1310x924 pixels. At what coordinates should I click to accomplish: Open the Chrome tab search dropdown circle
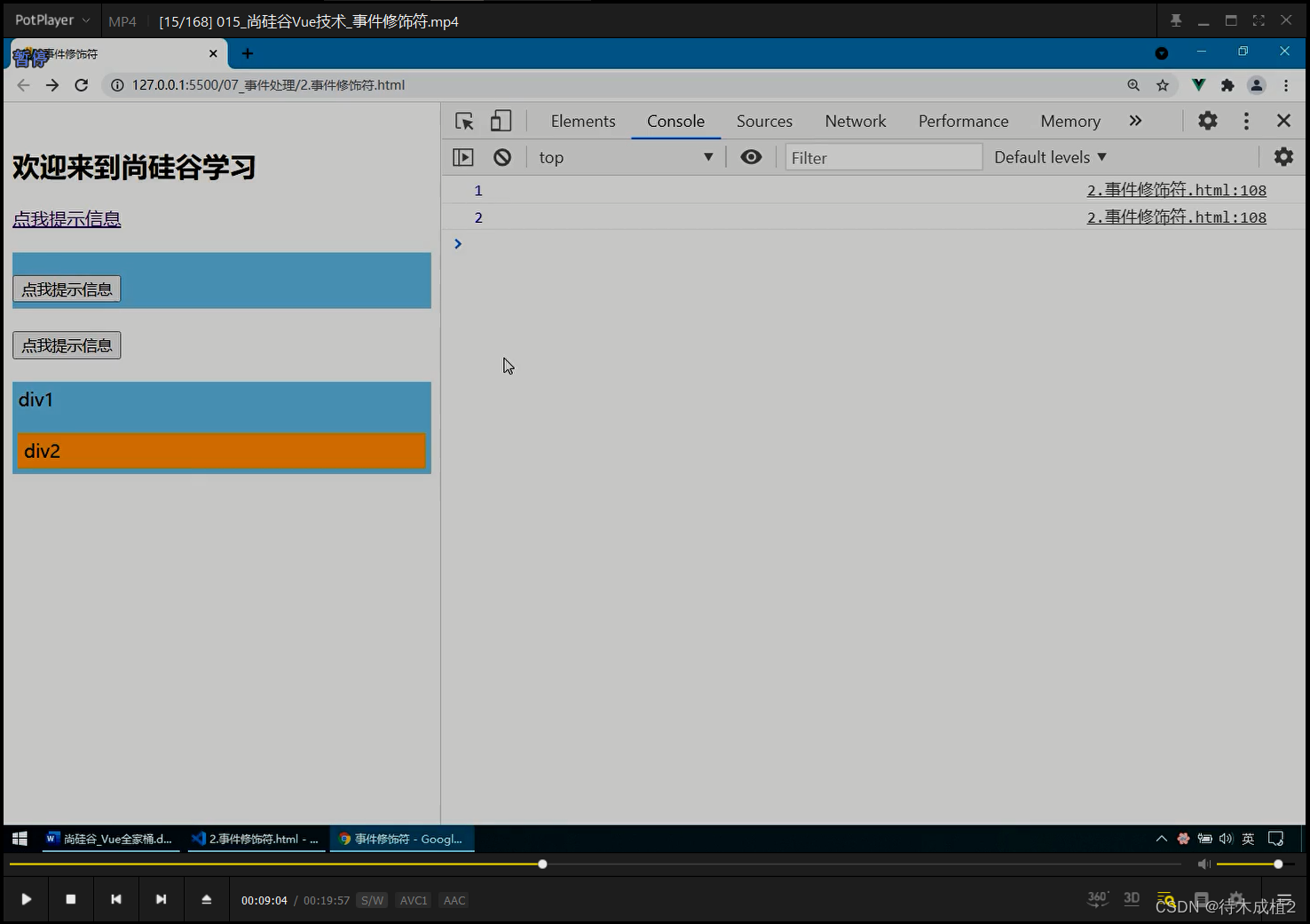(1161, 53)
